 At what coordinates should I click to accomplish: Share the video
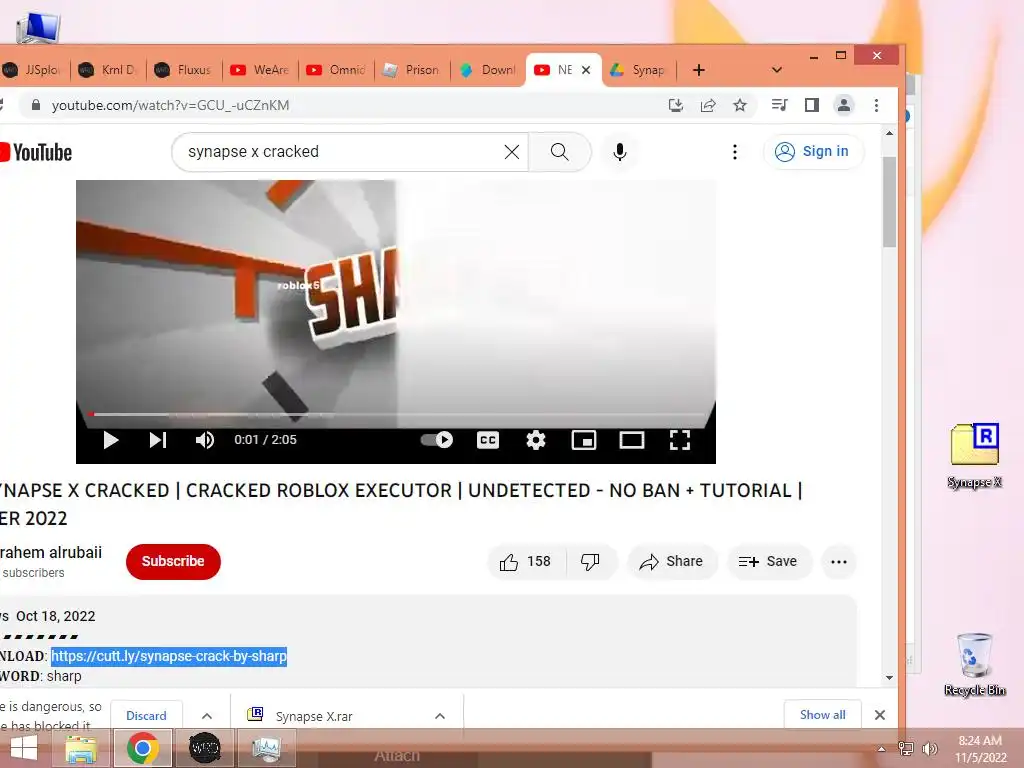672,562
